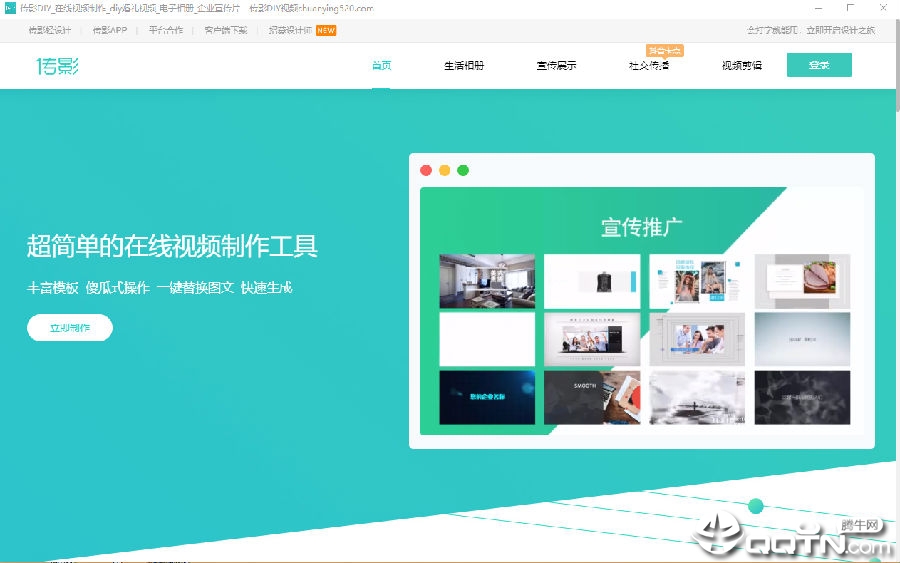Open the 视频剪辑 menu item
Image resolution: width=900 pixels, height=563 pixels.
click(742, 65)
